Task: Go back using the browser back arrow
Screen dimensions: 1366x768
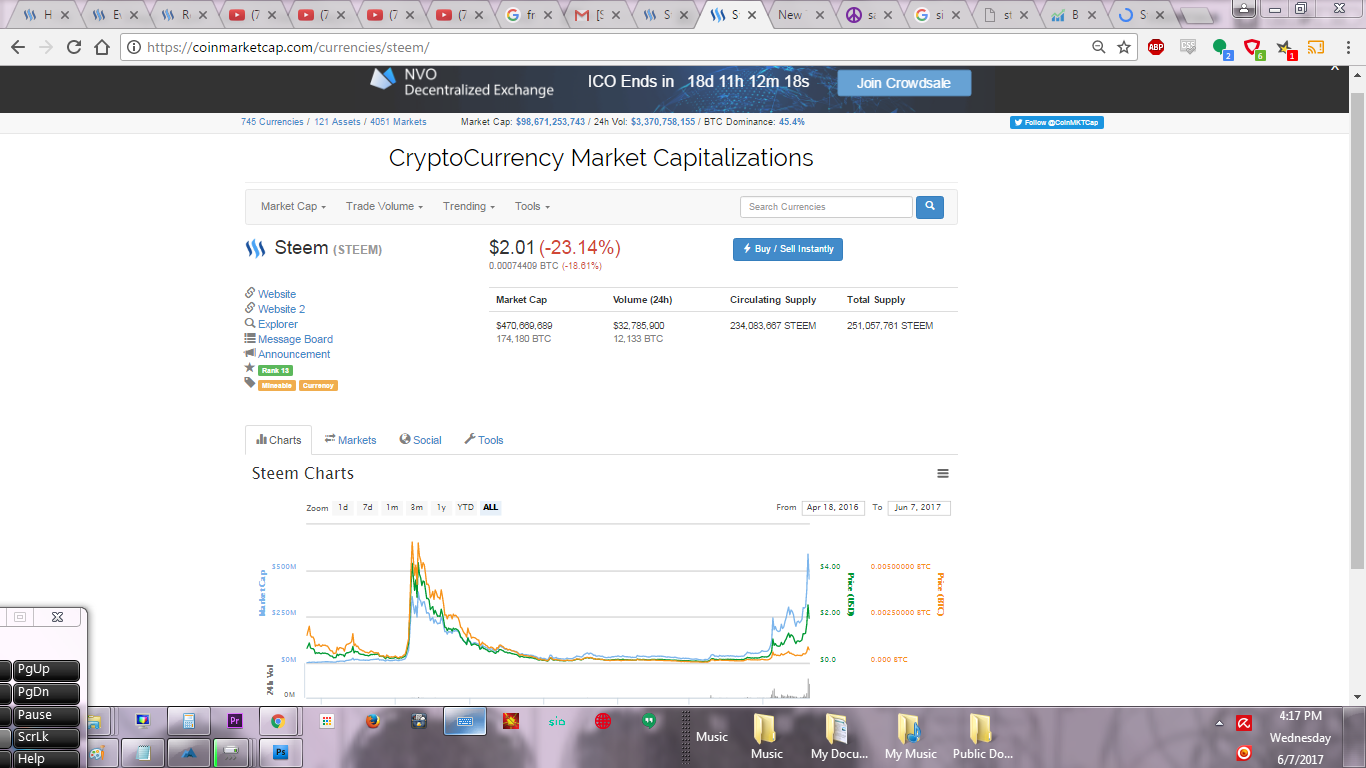Action: (18, 47)
